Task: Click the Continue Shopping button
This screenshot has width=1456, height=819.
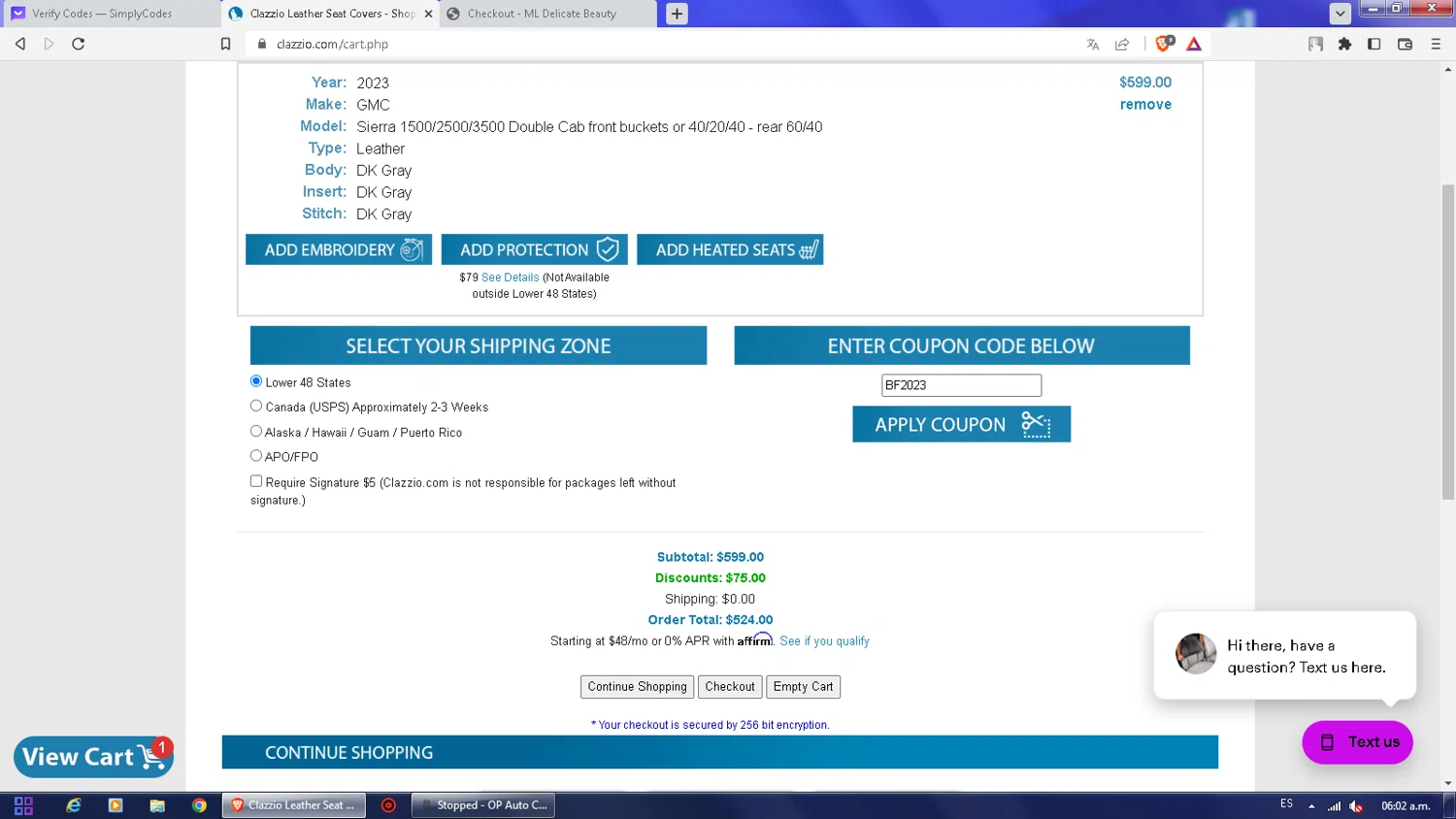Action: 637,687
